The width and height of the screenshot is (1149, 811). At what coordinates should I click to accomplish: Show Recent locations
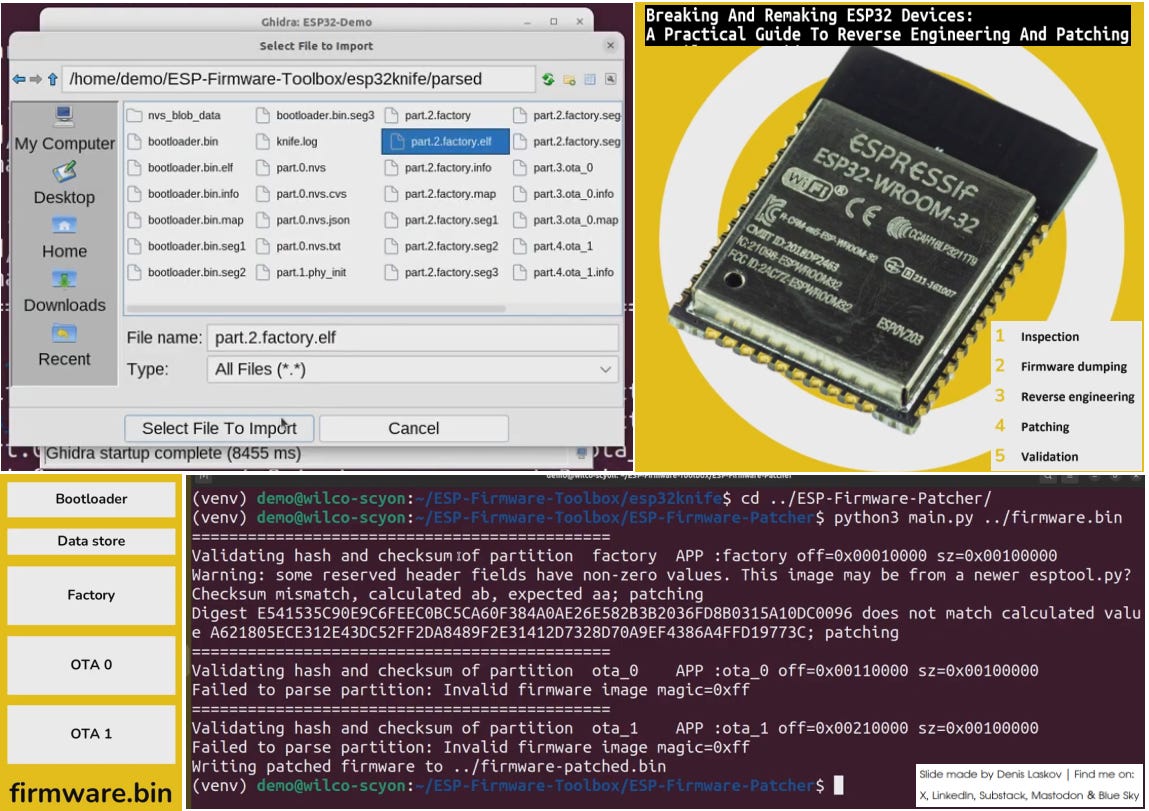(64, 346)
